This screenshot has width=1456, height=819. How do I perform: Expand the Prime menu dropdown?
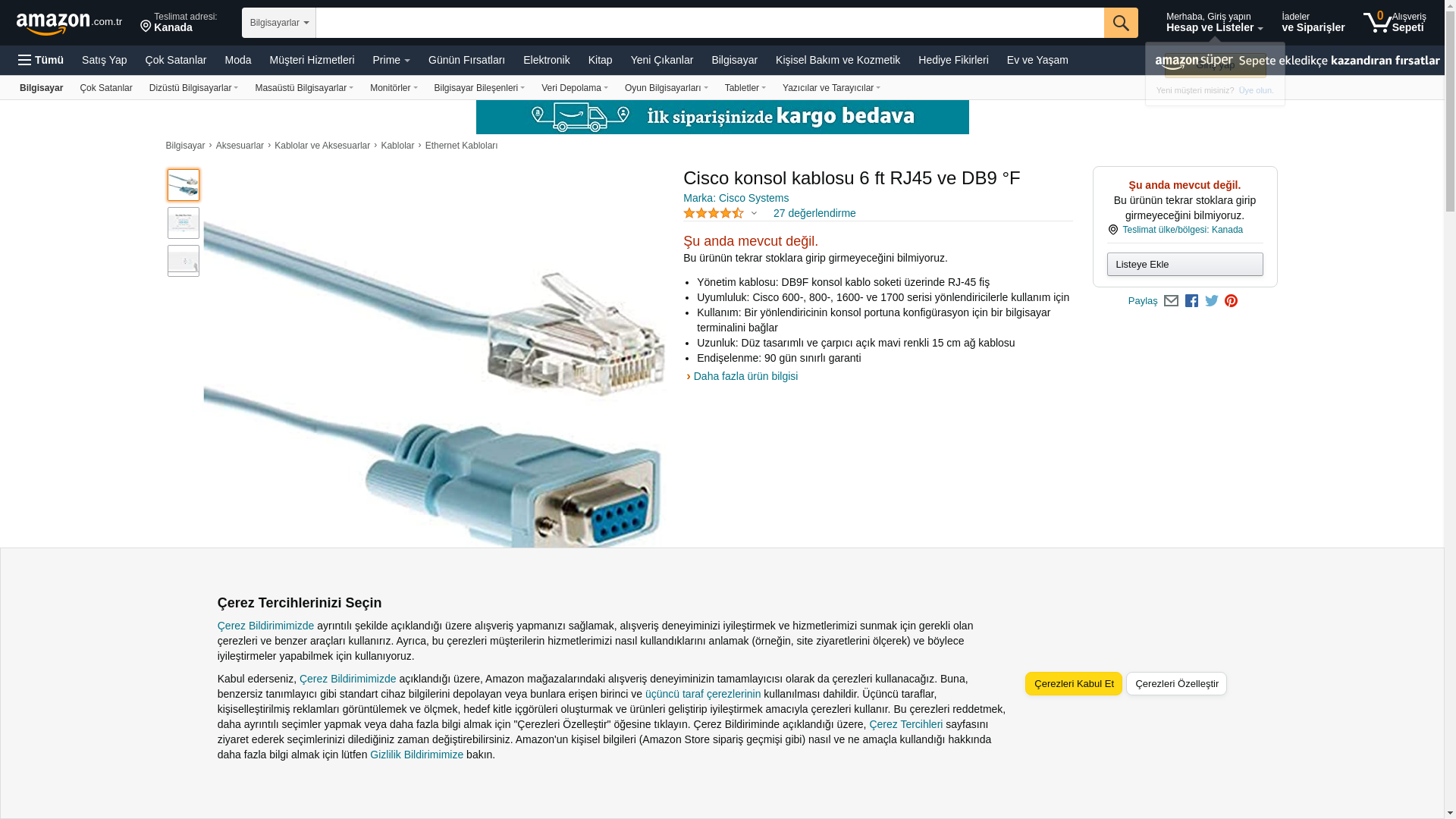[391, 60]
